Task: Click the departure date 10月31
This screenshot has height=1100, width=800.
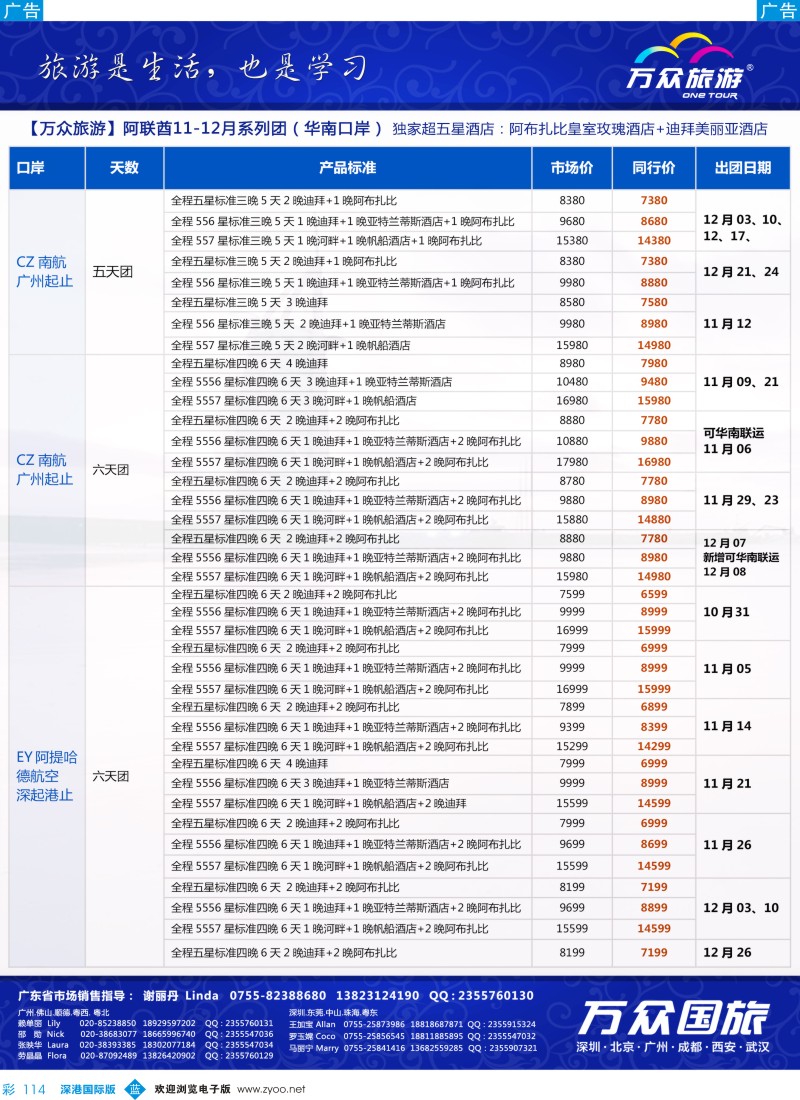Action: [726, 612]
